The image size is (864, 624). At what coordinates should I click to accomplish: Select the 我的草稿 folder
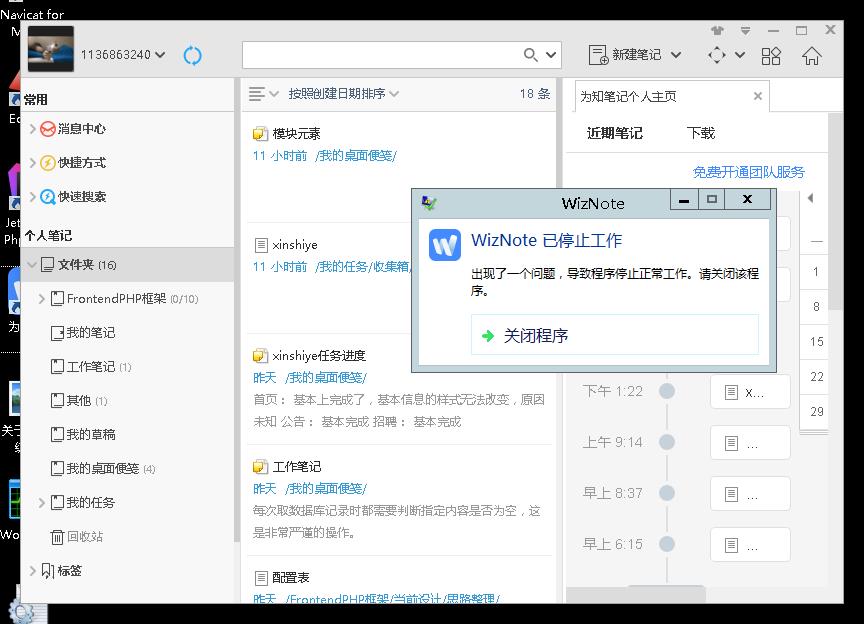83,434
